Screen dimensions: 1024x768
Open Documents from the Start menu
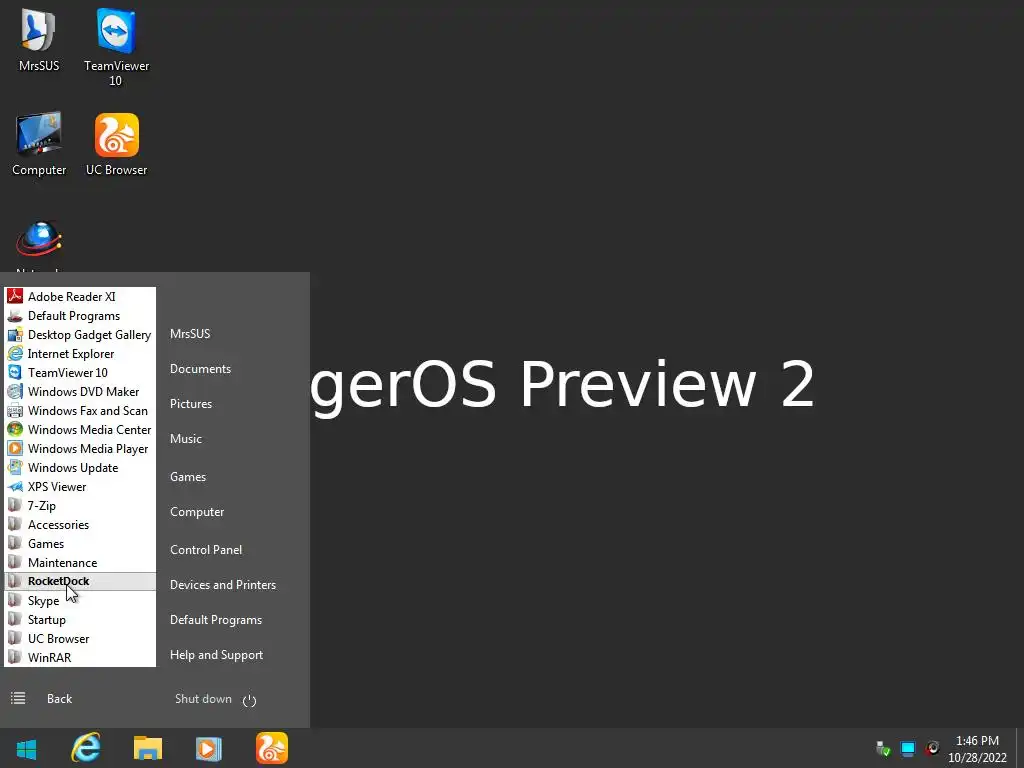click(x=200, y=369)
